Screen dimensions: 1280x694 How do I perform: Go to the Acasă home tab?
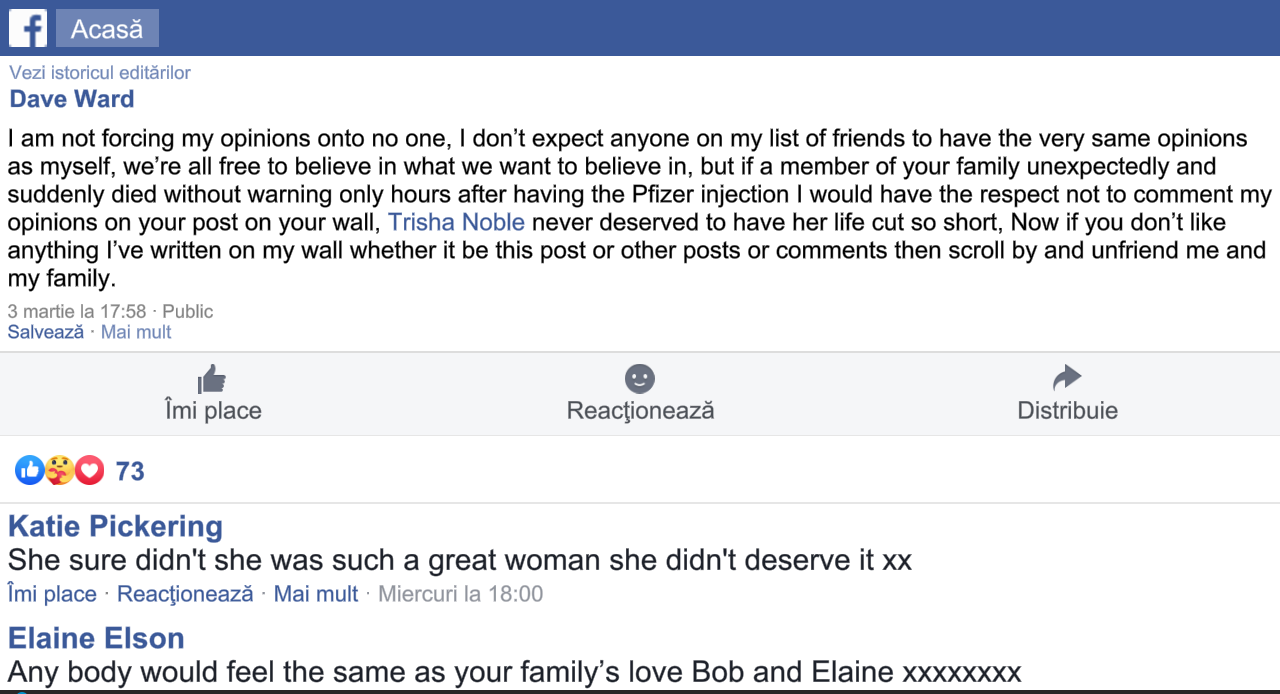pos(107,29)
